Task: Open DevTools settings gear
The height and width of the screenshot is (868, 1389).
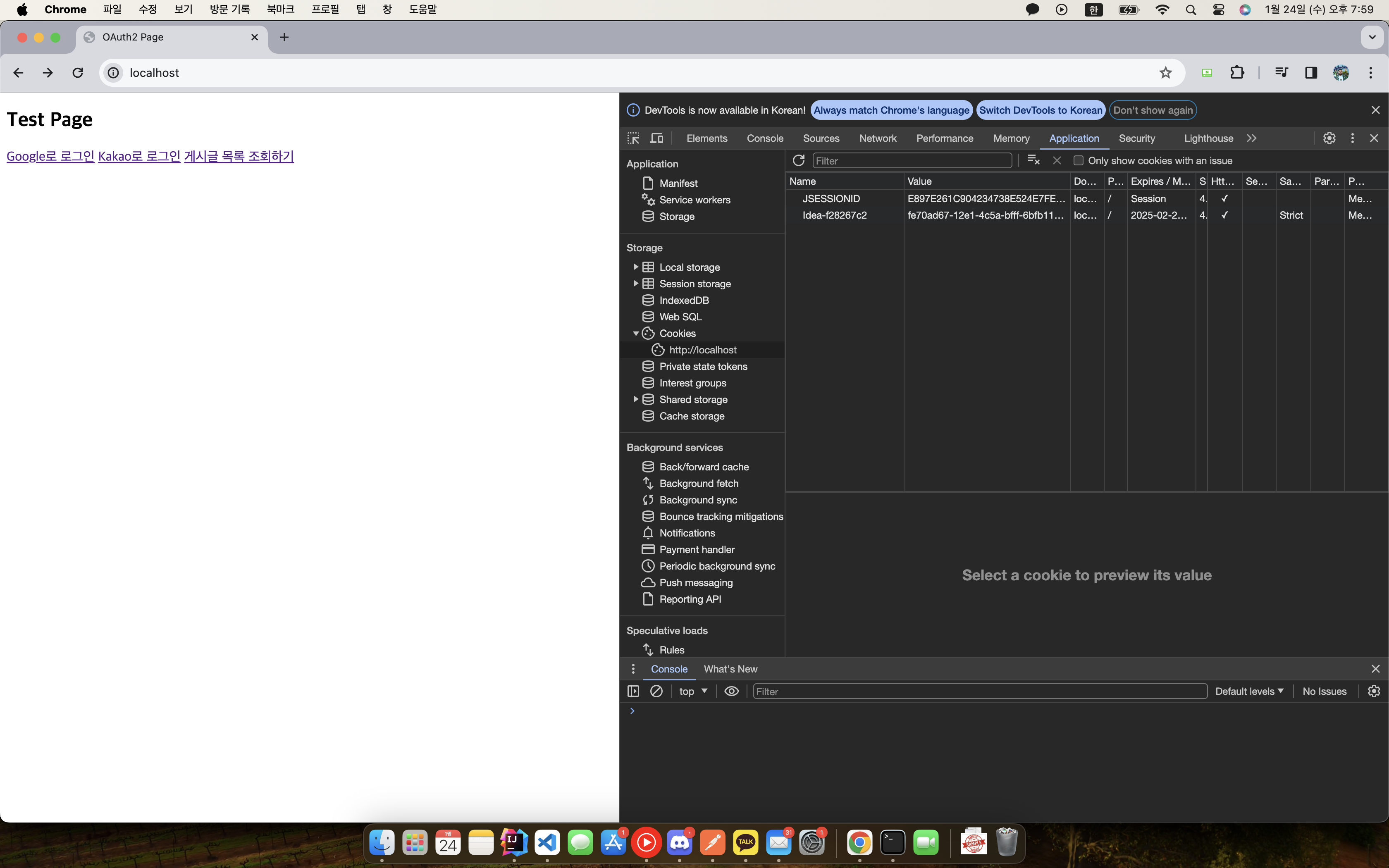Action: 1329,138
